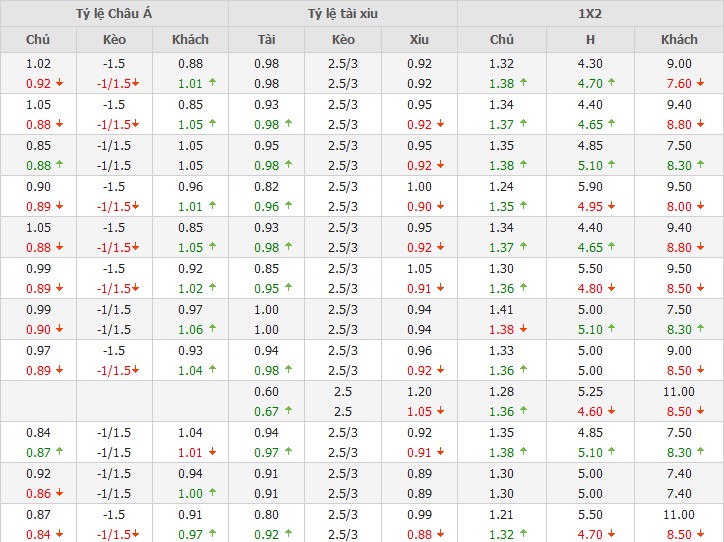The width and height of the screenshot is (724, 542).
Task: Click the H column header
Action: point(590,40)
